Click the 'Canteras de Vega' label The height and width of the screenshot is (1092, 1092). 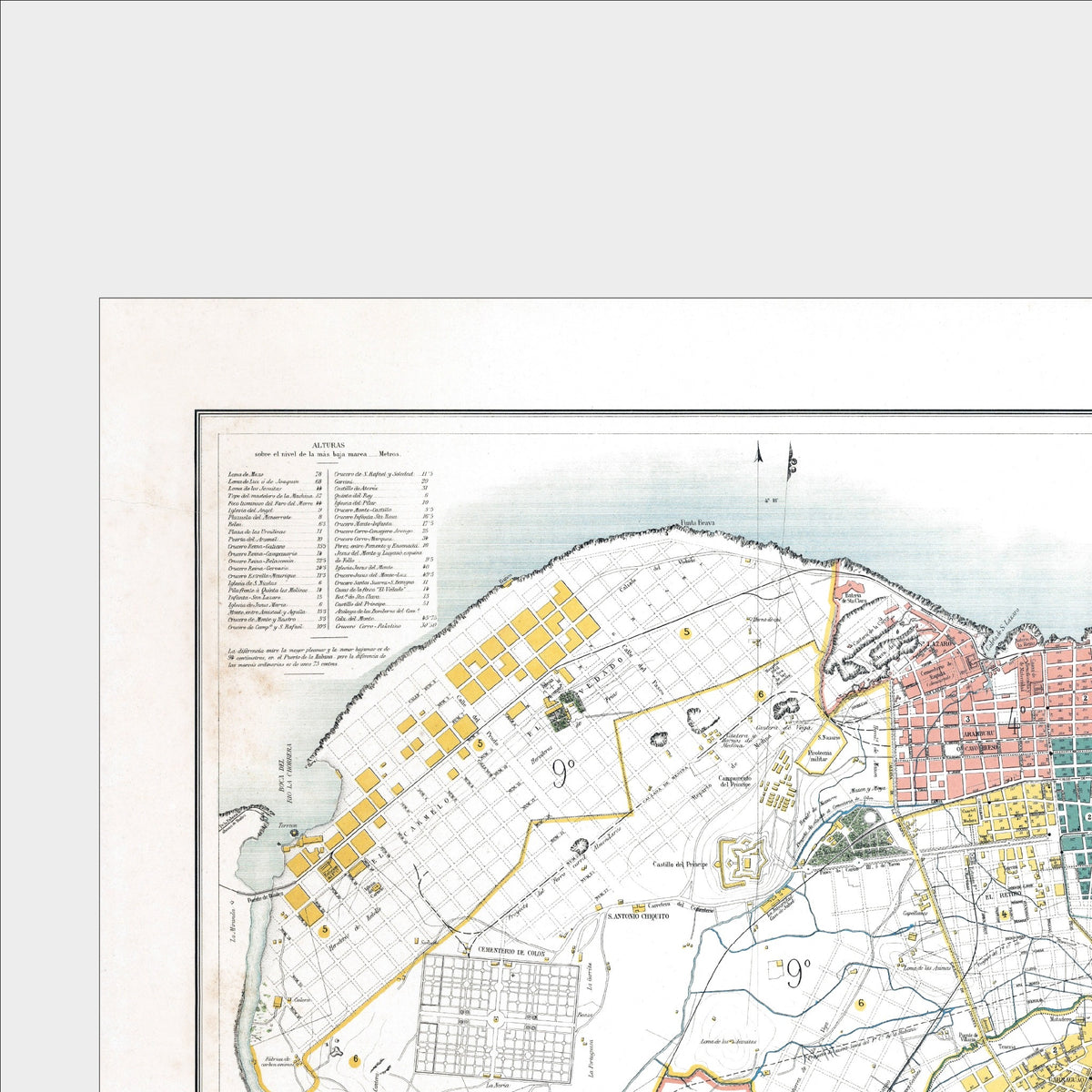click(x=784, y=727)
